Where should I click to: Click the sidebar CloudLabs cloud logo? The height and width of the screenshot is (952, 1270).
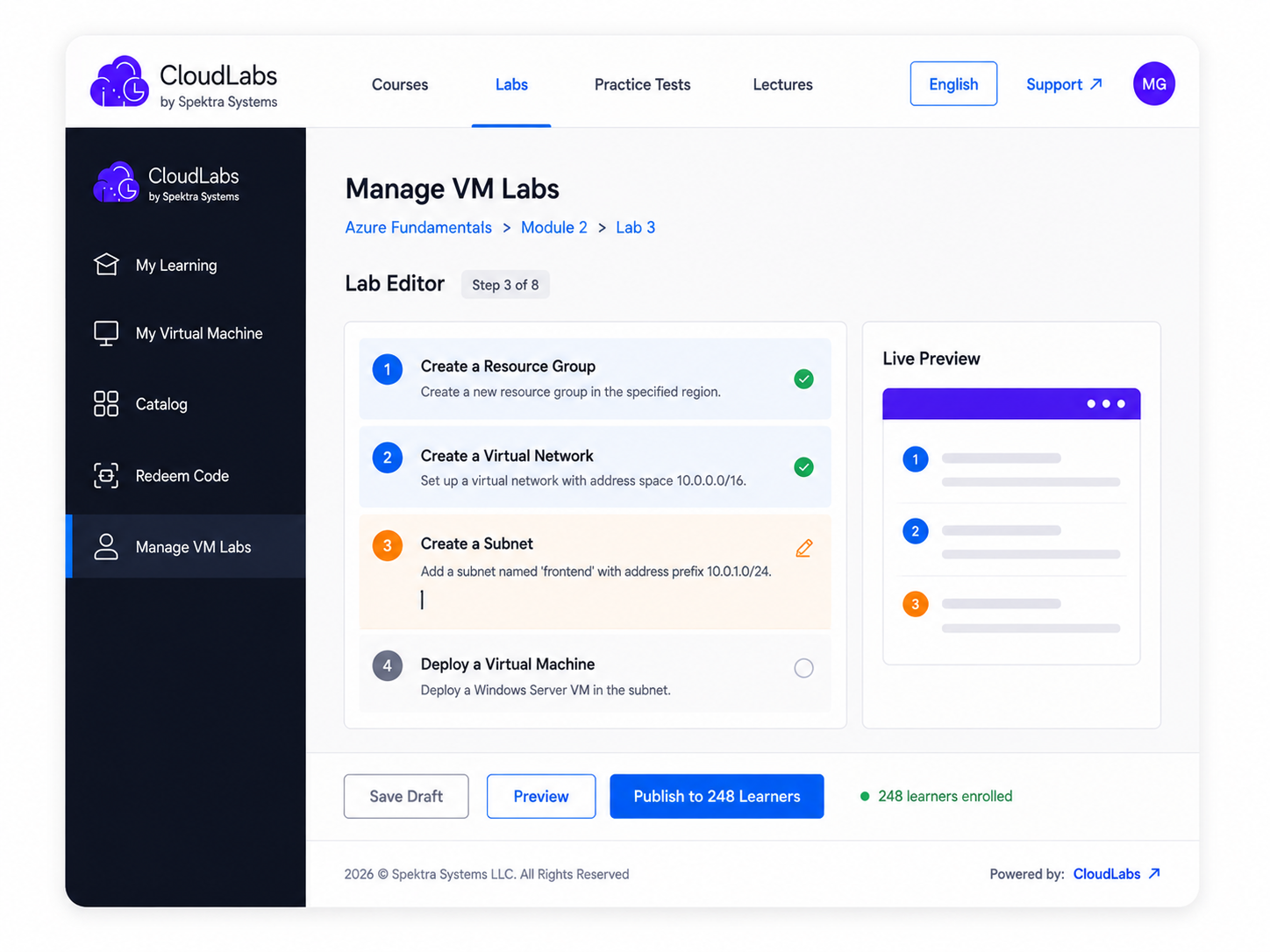point(117,182)
